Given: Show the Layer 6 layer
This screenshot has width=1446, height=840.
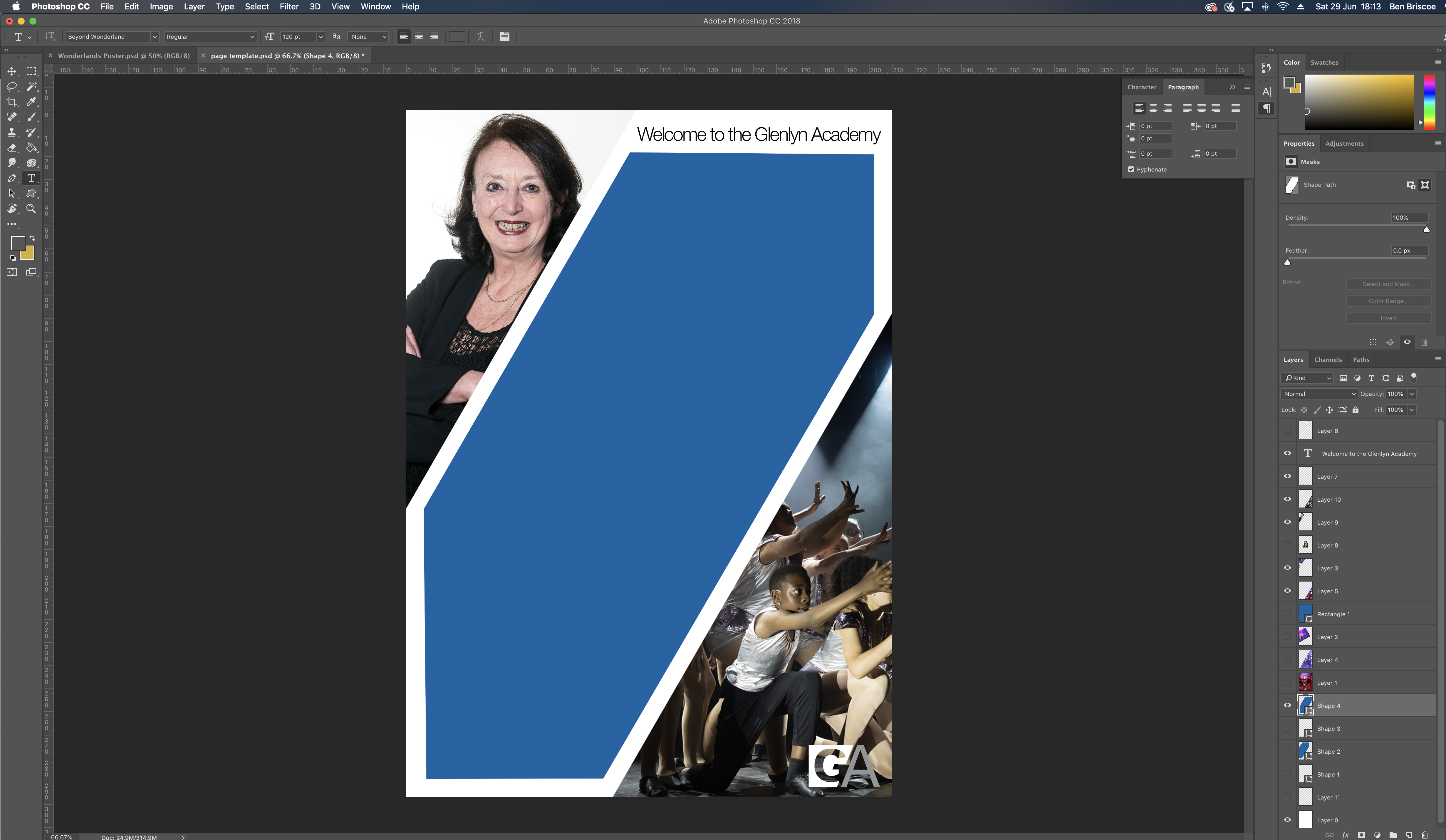Looking at the screenshot, I should [x=1288, y=431].
